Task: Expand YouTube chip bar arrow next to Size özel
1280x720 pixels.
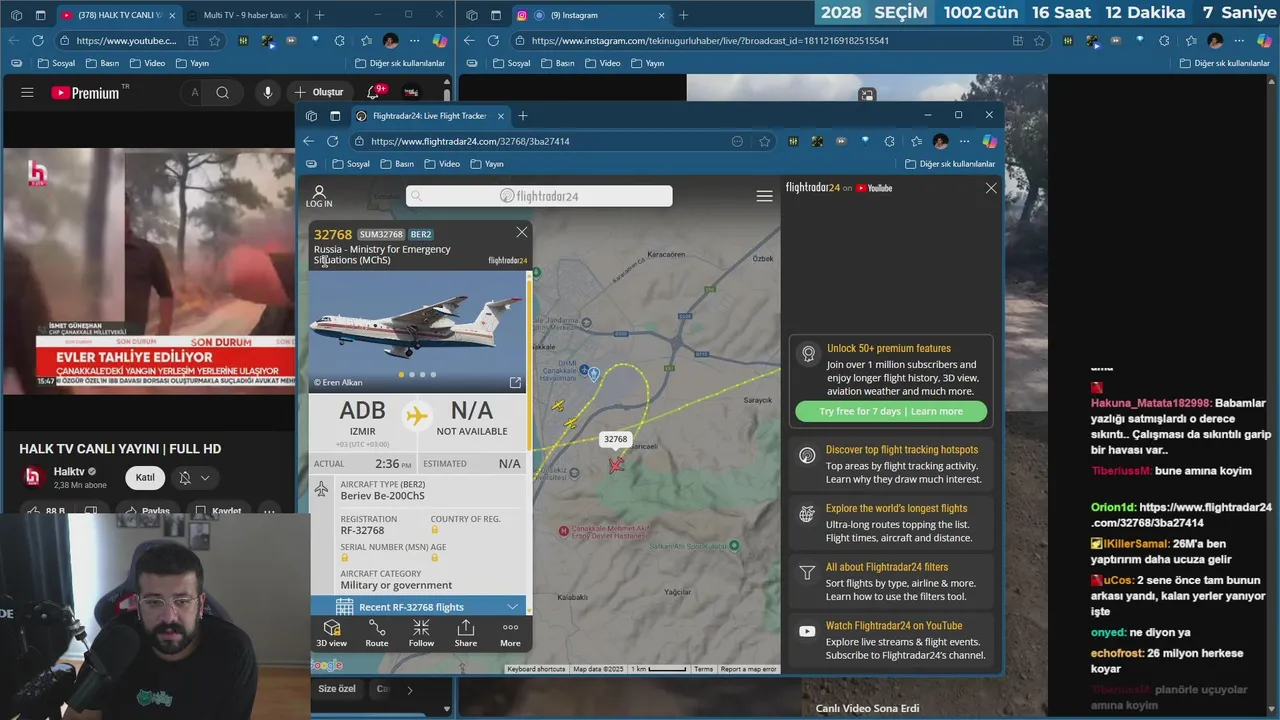Action: (409, 689)
